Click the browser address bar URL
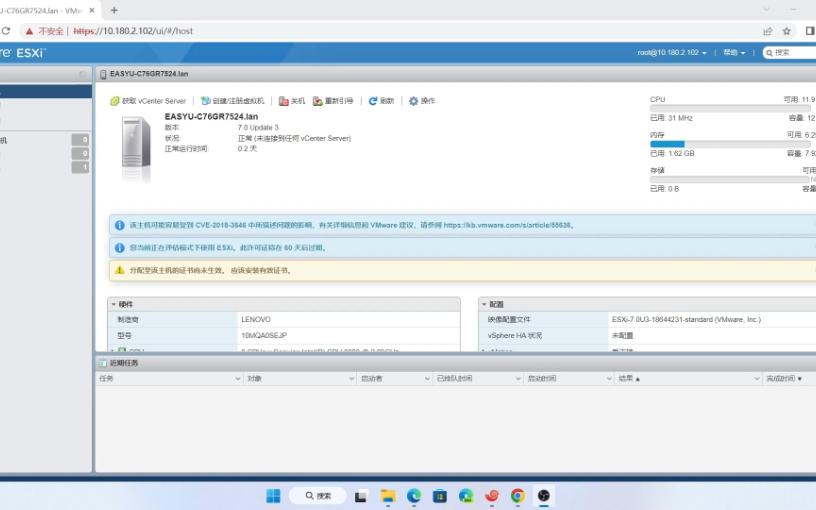The image size is (816, 510). pyautogui.click(x=133, y=31)
